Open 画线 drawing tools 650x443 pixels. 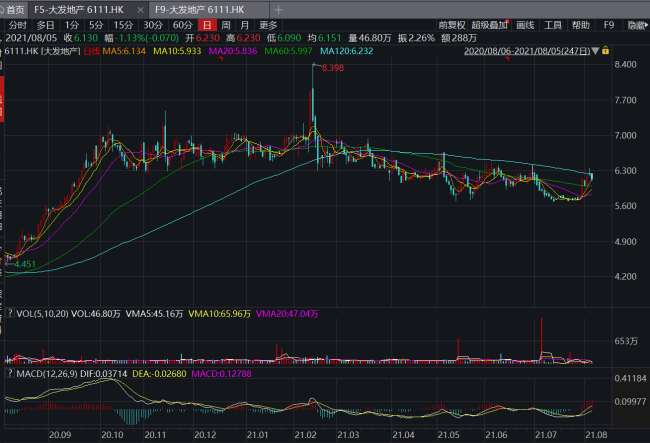[x=525, y=25]
